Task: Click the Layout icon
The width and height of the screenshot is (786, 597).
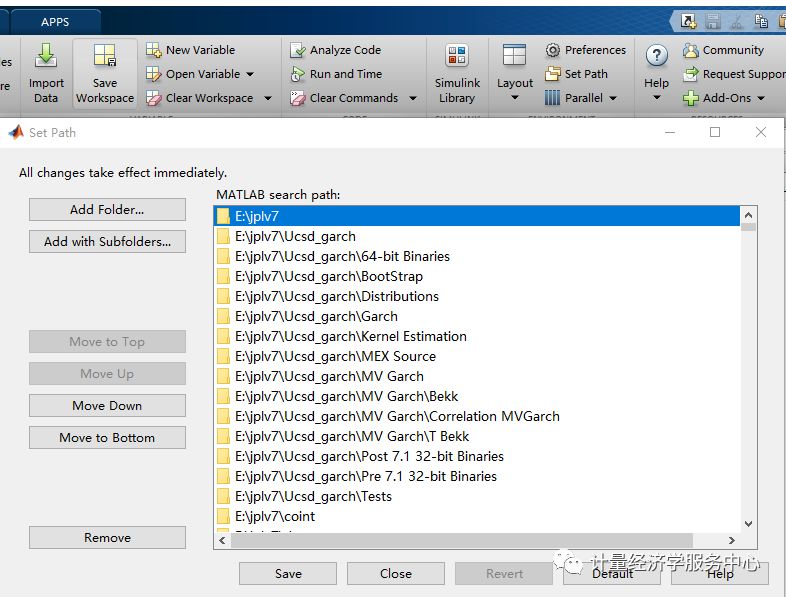Action: click(x=514, y=55)
